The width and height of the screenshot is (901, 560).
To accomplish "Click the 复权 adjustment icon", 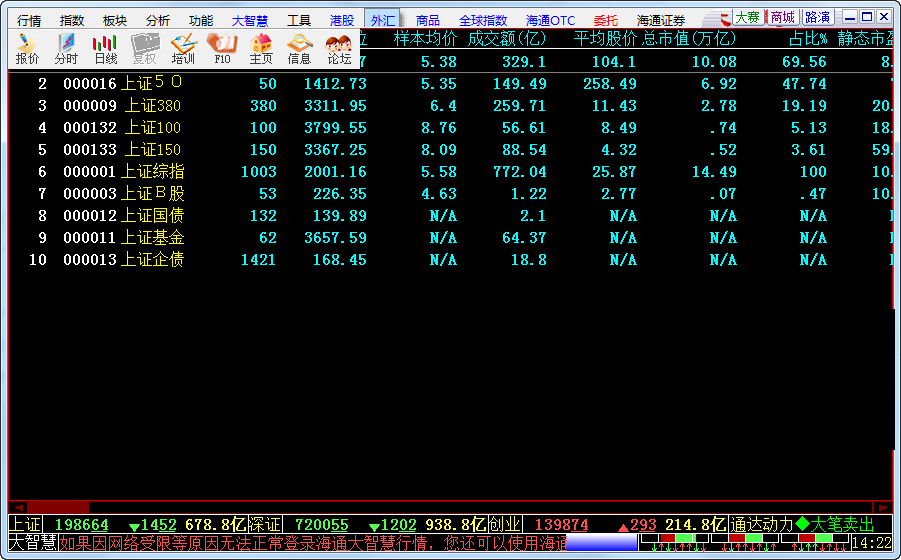I will pyautogui.click(x=144, y=48).
